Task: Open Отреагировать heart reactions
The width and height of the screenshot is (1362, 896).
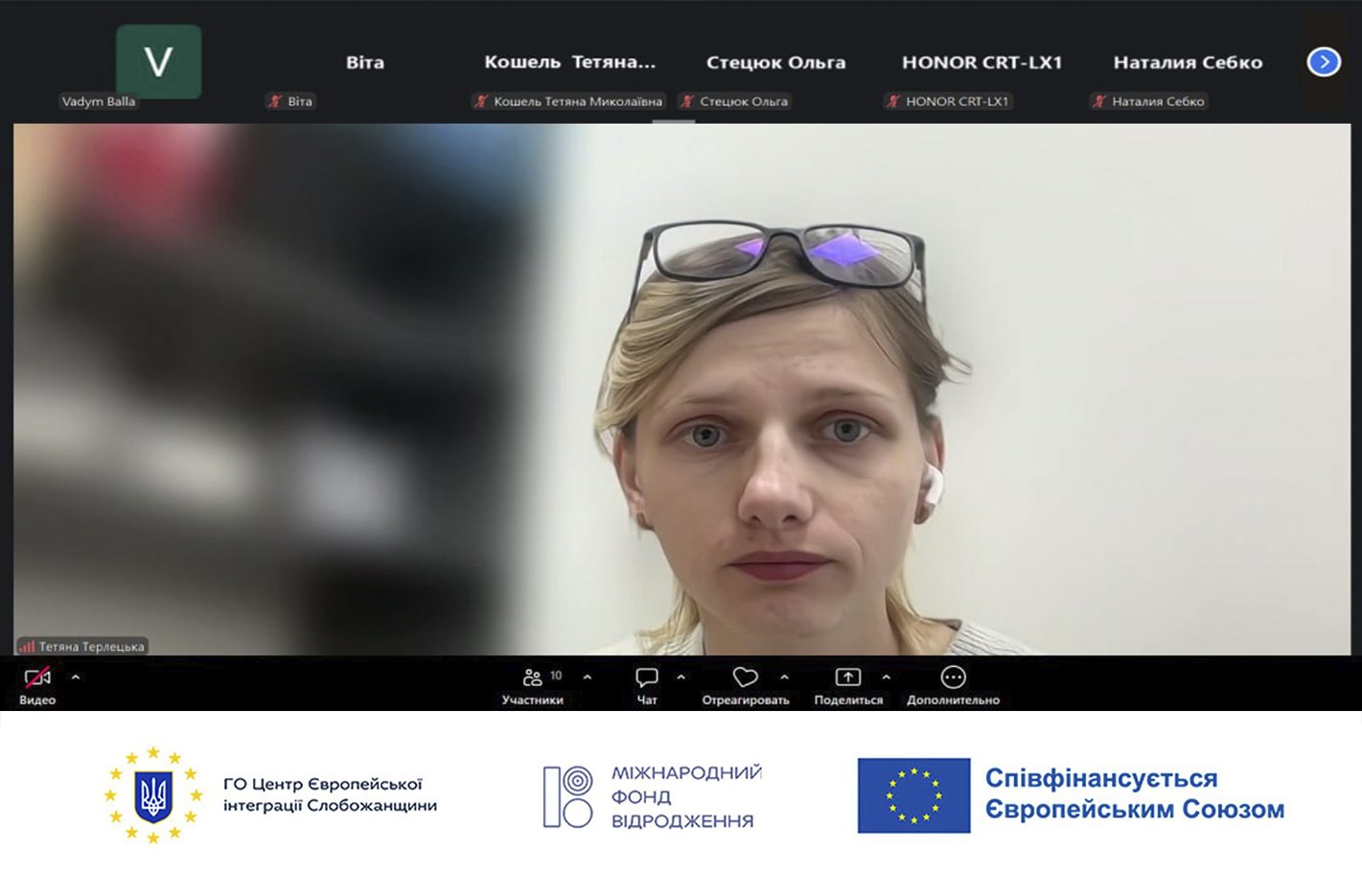Action: pyautogui.click(x=746, y=685)
